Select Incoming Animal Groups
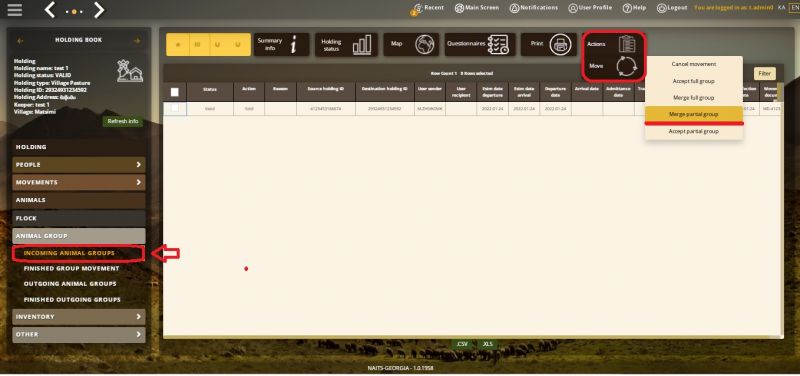The image size is (800, 376). [x=79, y=253]
